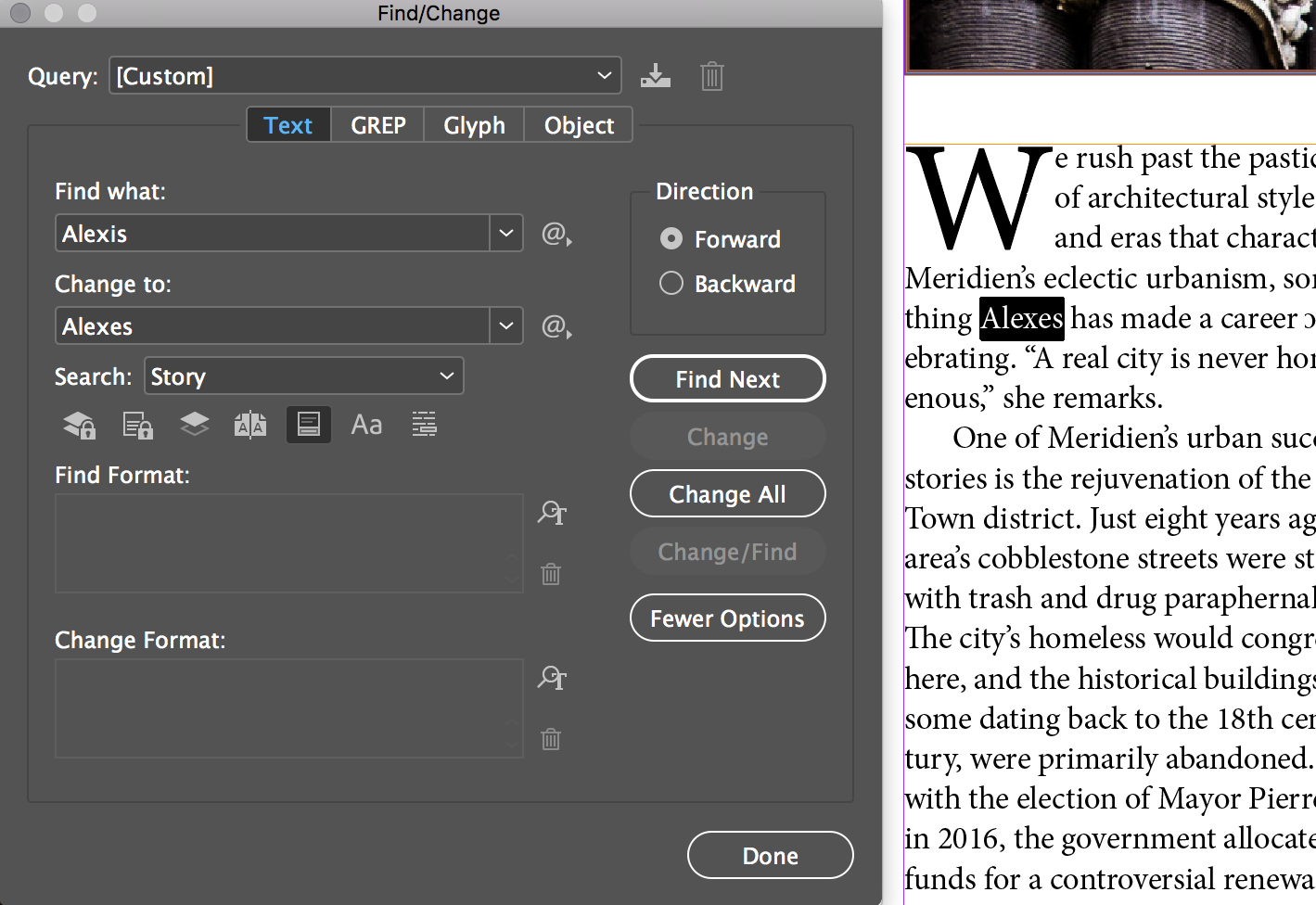The image size is (1316, 905).
Task: Click the Save Query icon
Action: 656,76
